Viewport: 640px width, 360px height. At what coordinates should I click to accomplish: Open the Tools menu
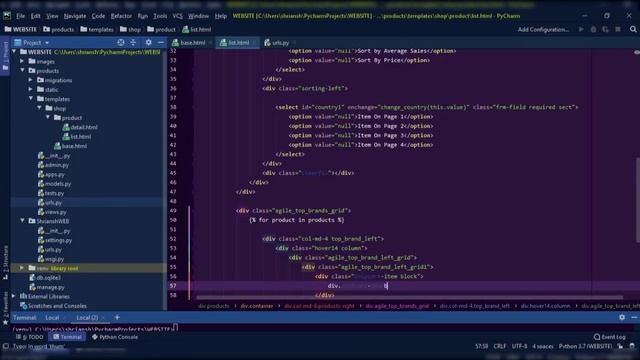click(160, 16)
